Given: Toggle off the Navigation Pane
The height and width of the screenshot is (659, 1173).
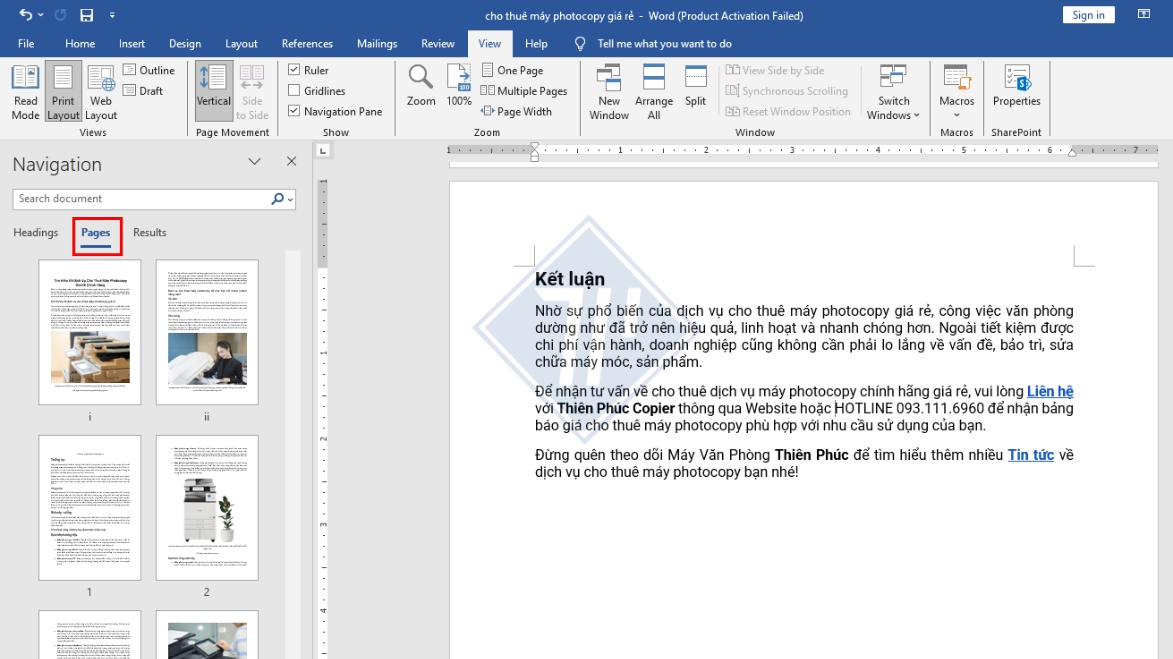Looking at the screenshot, I should [x=294, y=111].
